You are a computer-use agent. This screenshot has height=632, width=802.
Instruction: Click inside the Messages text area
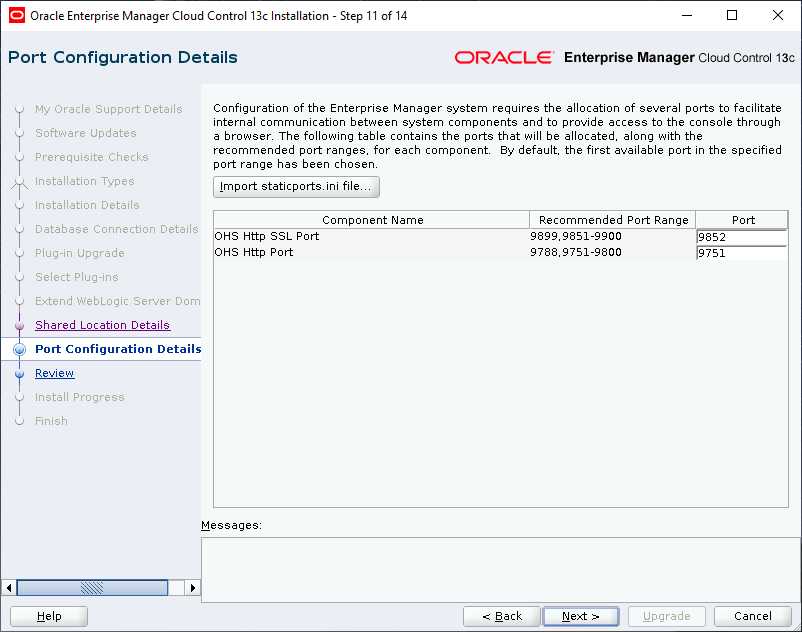(501, 570)
